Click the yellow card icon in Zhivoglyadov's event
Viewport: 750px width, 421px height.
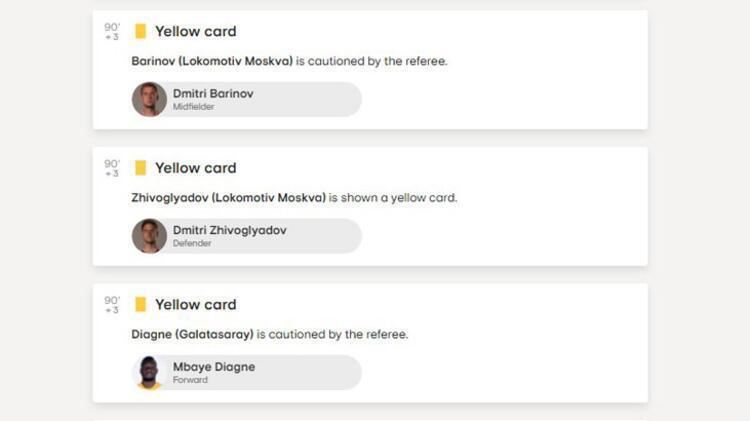click(x=141, y=168)
